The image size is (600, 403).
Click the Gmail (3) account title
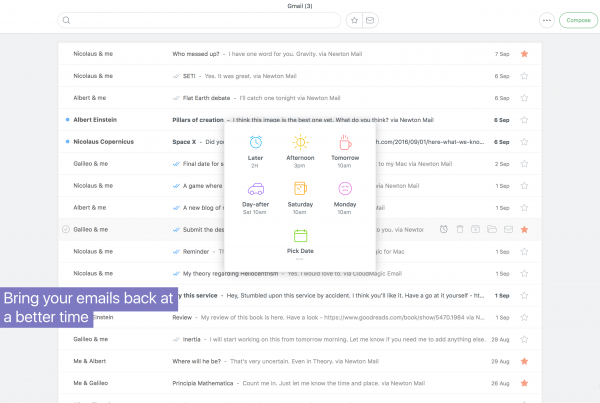coord(300,6)
